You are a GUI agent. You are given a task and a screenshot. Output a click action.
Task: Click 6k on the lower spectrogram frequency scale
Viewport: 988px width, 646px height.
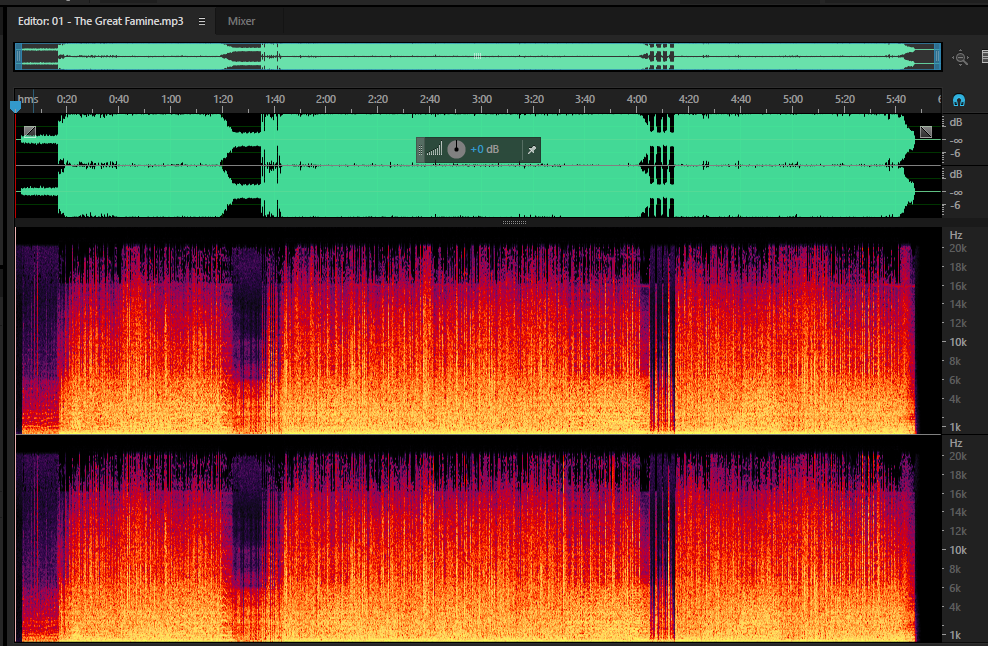click(x=955, y=588)
